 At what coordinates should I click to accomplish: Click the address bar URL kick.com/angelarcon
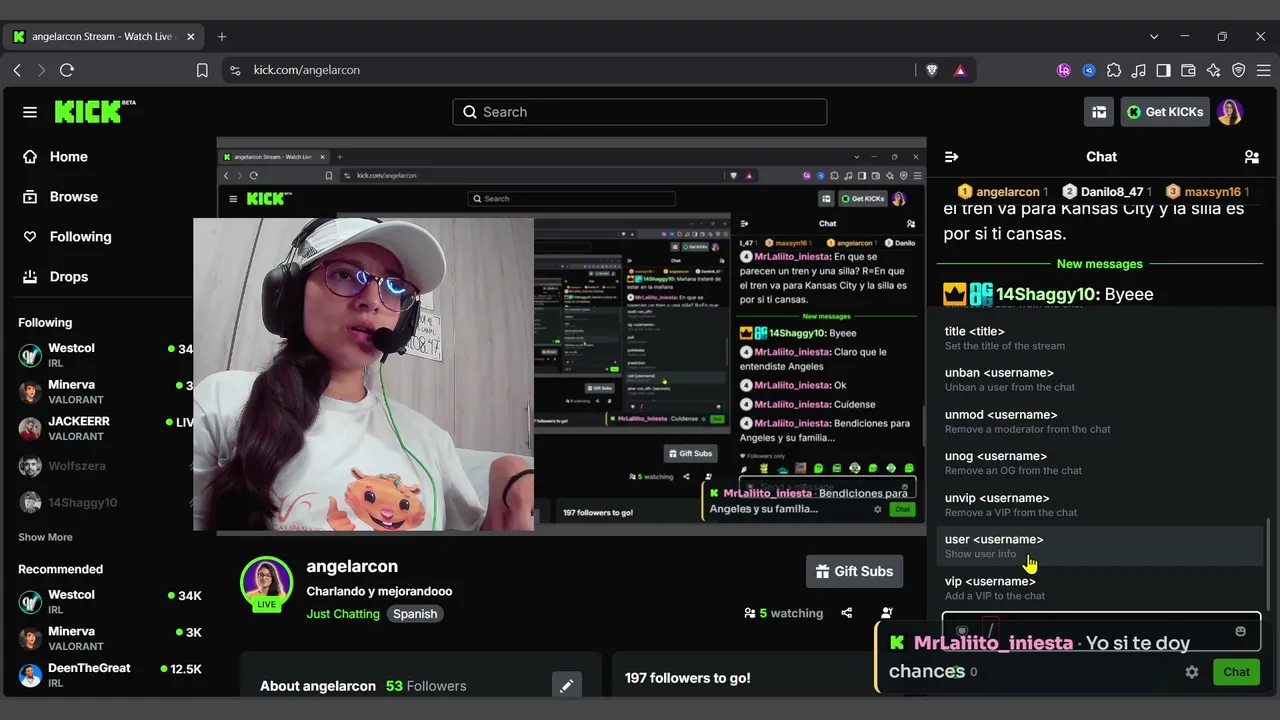tap(307, 70)
